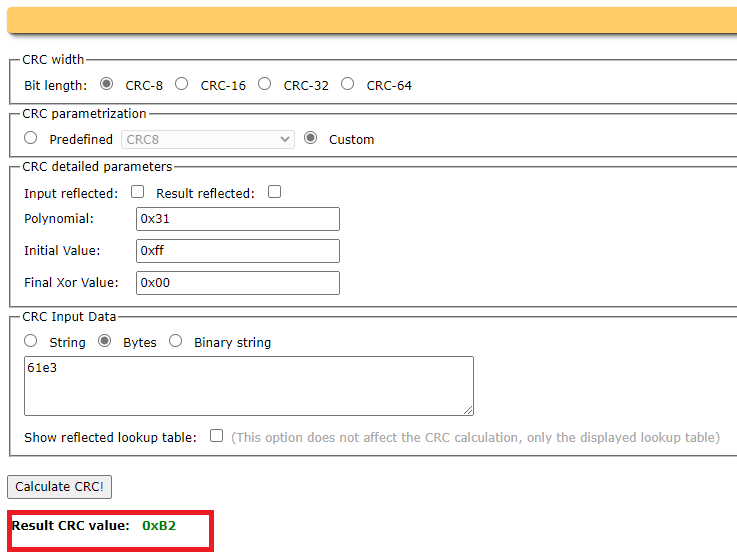Choose the Predefined parametrization option
Image resolution: width=737 pixels, height=554 pixels.
[31, 138]
